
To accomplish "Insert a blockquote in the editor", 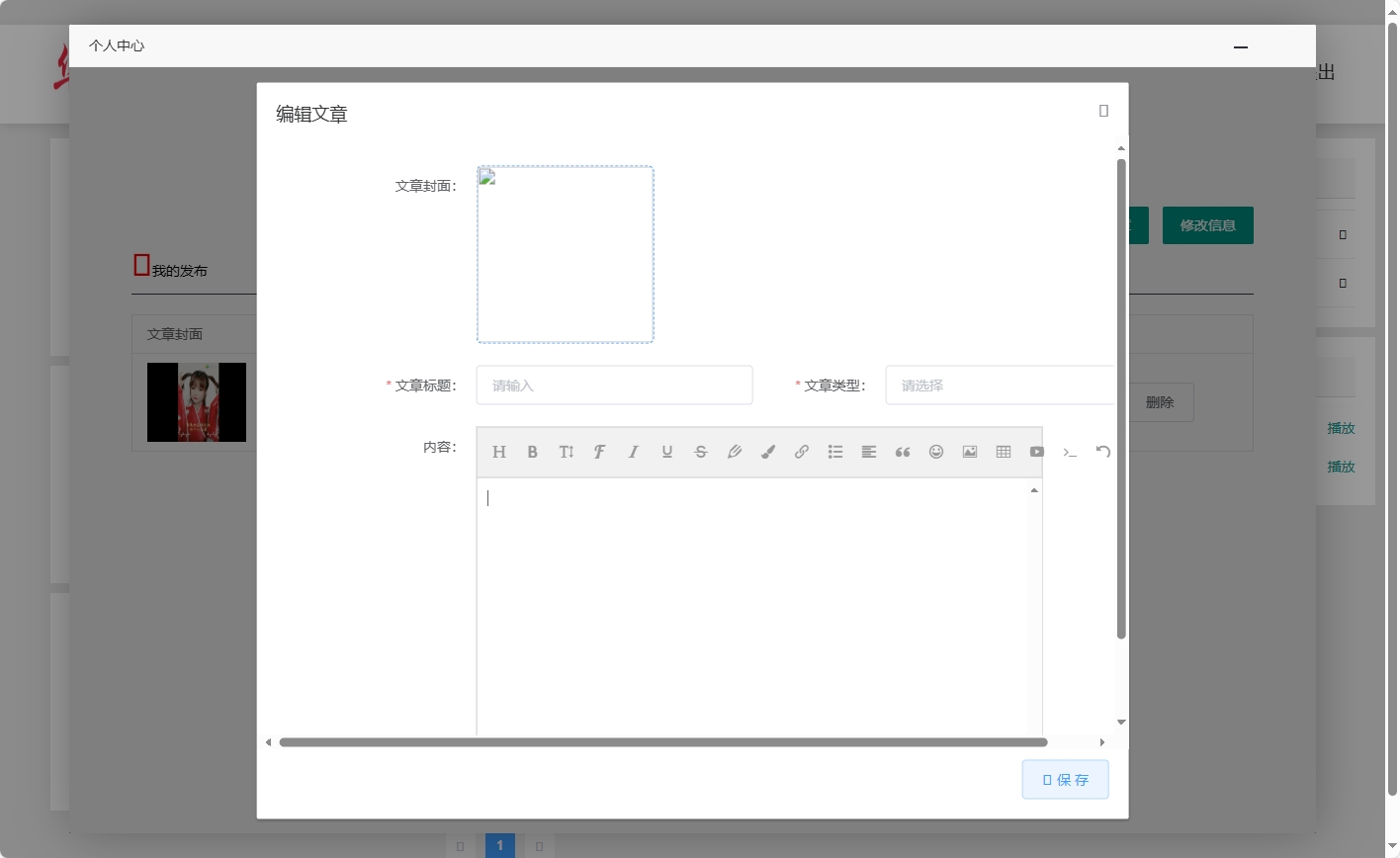I will [x=903, y=452].
